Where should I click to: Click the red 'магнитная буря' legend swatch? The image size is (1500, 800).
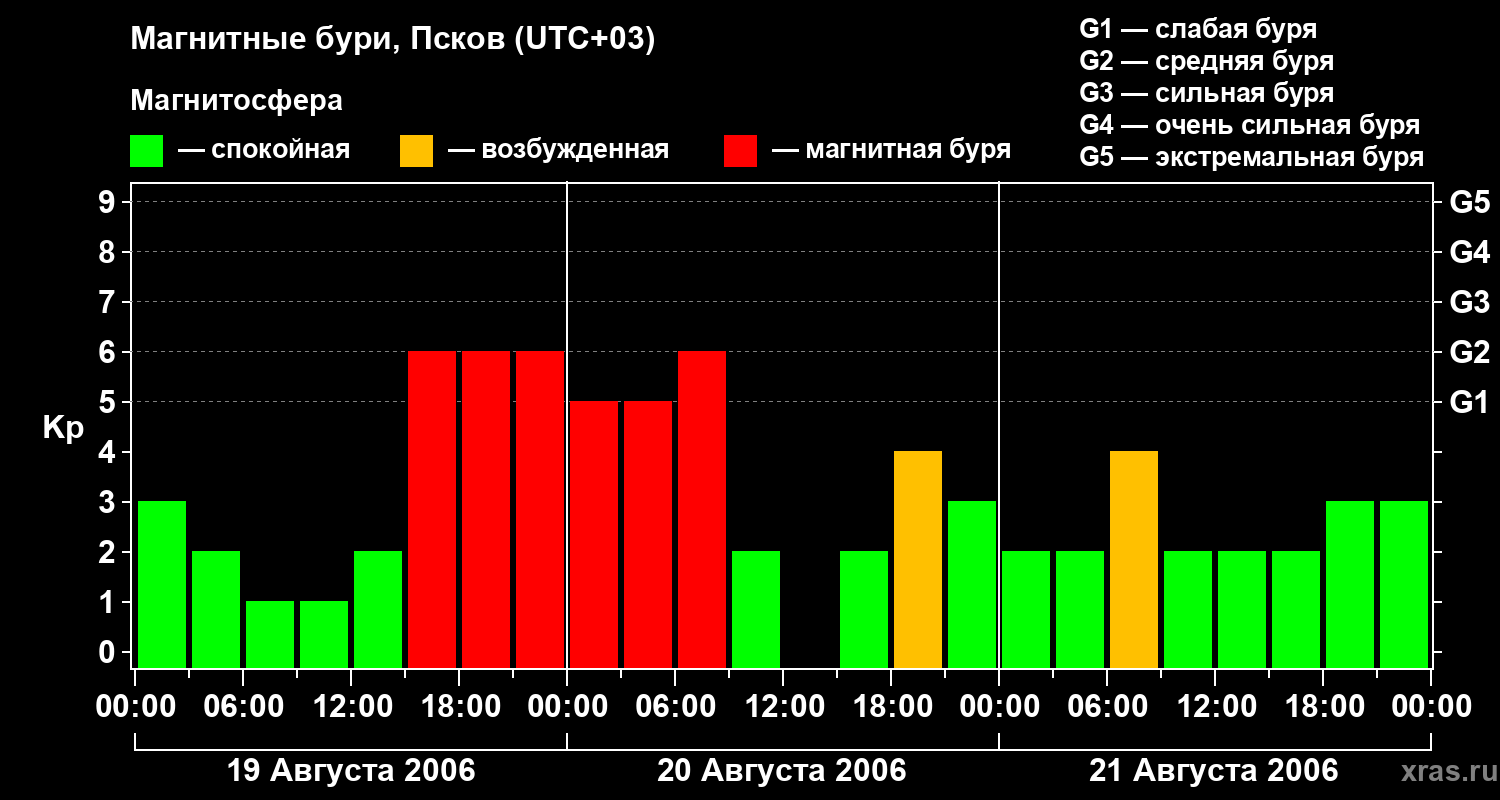(741, 151)
